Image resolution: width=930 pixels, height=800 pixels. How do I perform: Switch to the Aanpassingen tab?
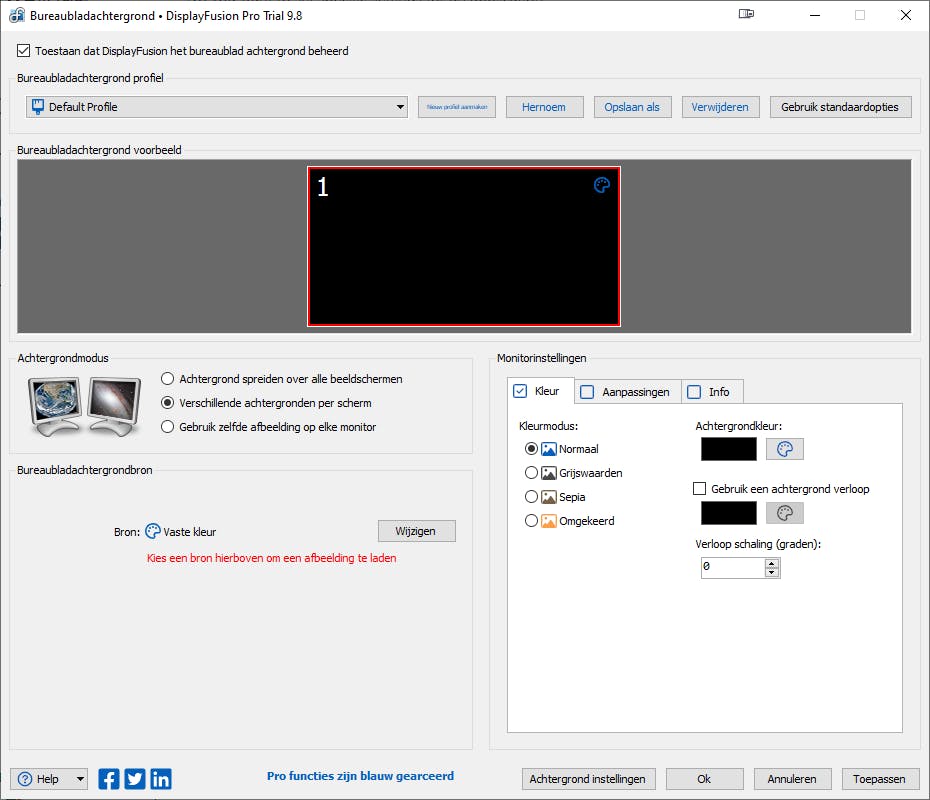pyautogui.click(x=628, y=392)
